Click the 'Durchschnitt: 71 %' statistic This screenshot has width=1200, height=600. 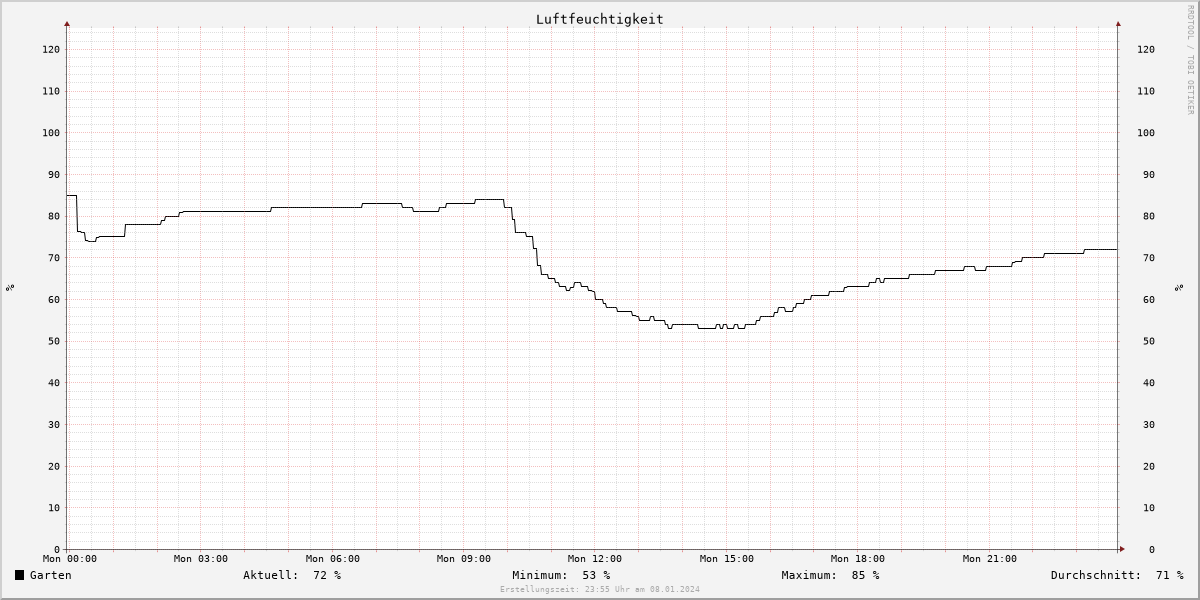click(1117, 575)
